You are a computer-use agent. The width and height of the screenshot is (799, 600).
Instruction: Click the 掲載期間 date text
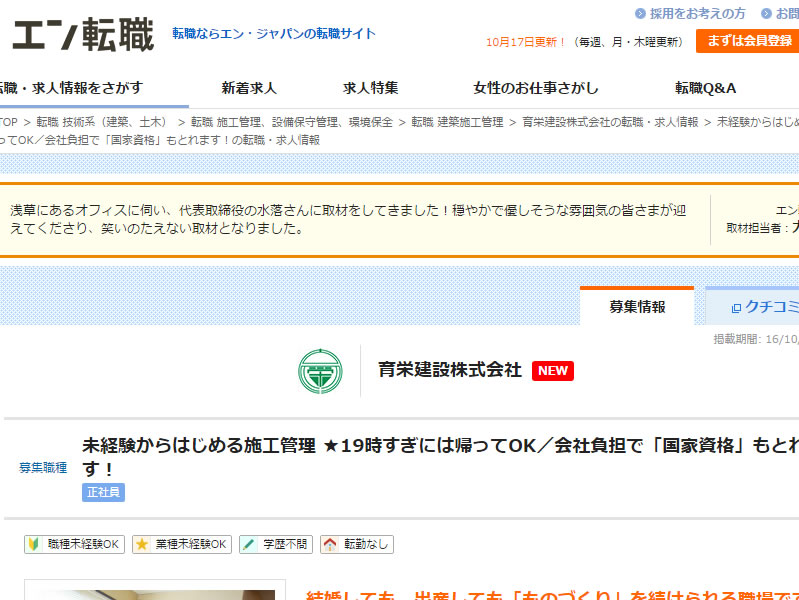[756, 340]
